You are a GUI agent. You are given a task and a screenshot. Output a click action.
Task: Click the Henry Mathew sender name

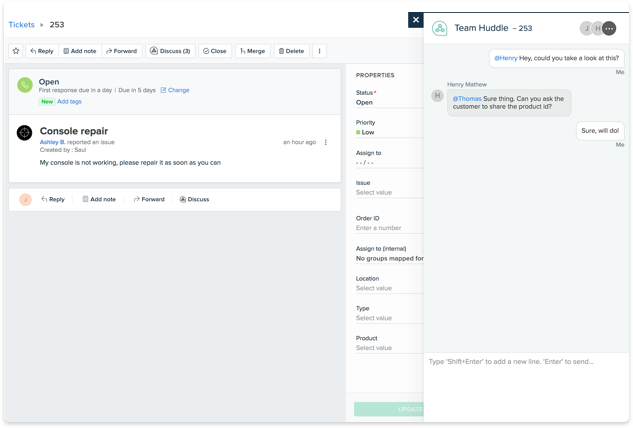pos(467,84)
